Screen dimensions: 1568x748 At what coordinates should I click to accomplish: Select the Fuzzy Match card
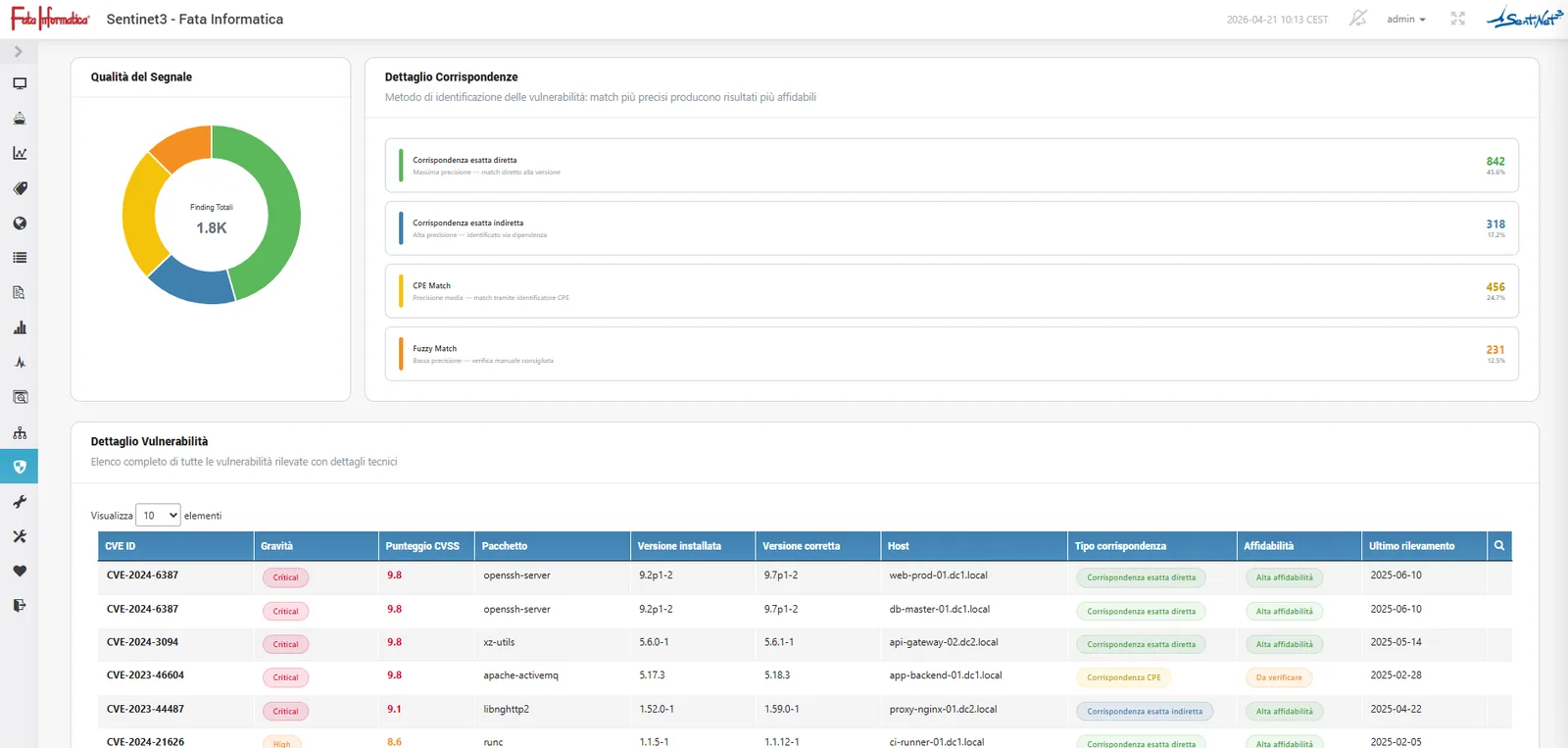(952, 354)
